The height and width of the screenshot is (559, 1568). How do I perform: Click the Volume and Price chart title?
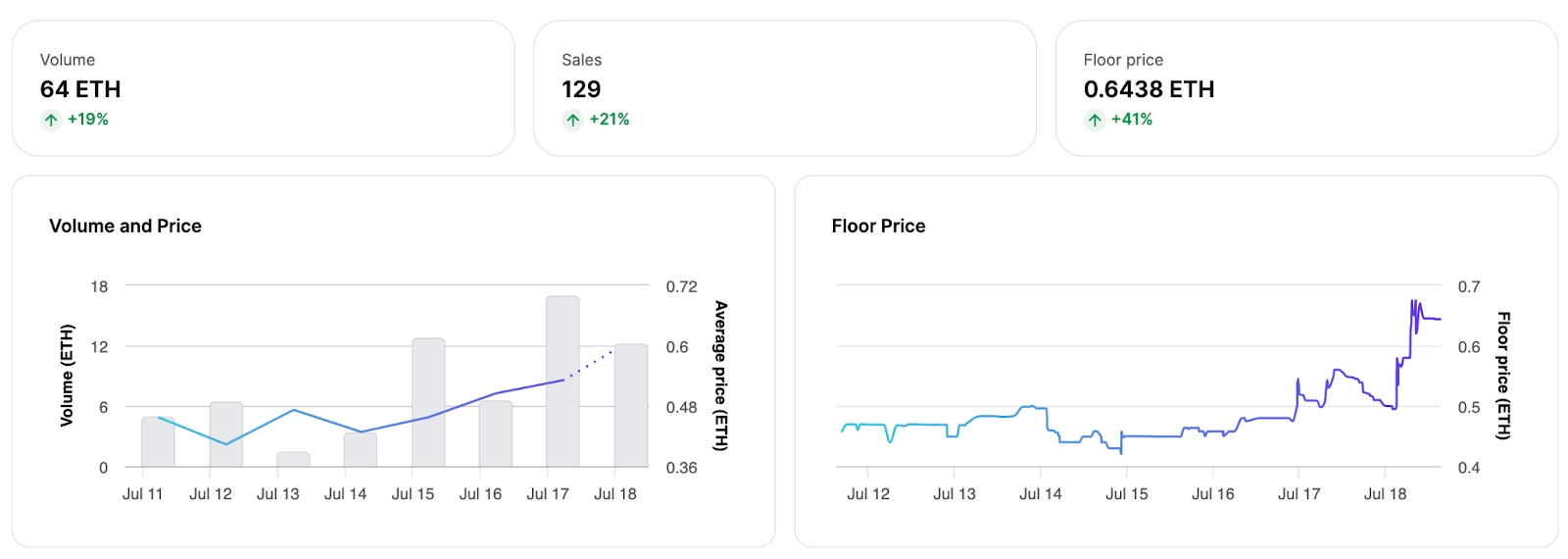[x=125, y=226]
